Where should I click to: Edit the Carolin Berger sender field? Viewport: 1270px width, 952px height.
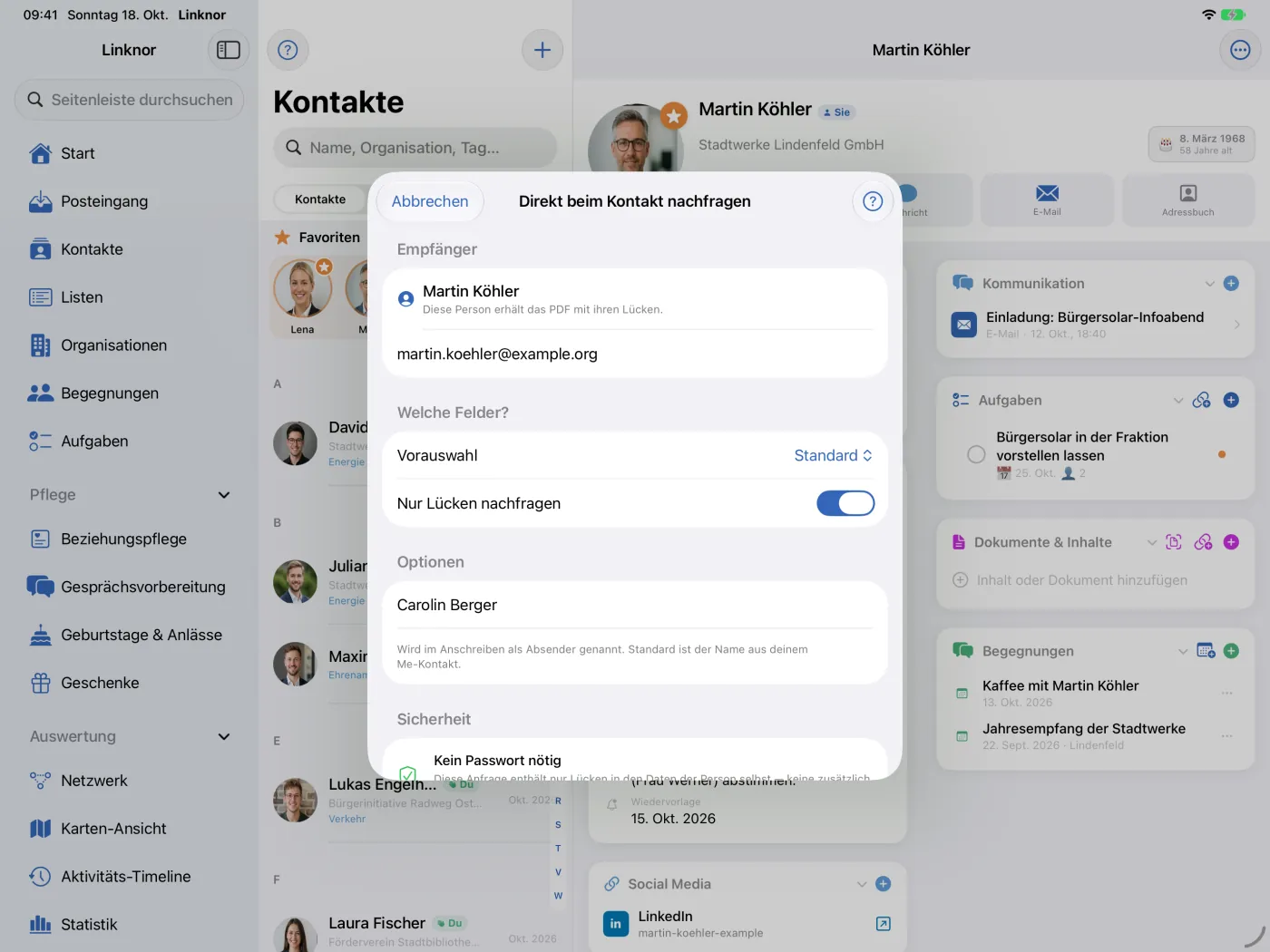tap(635, 605)
